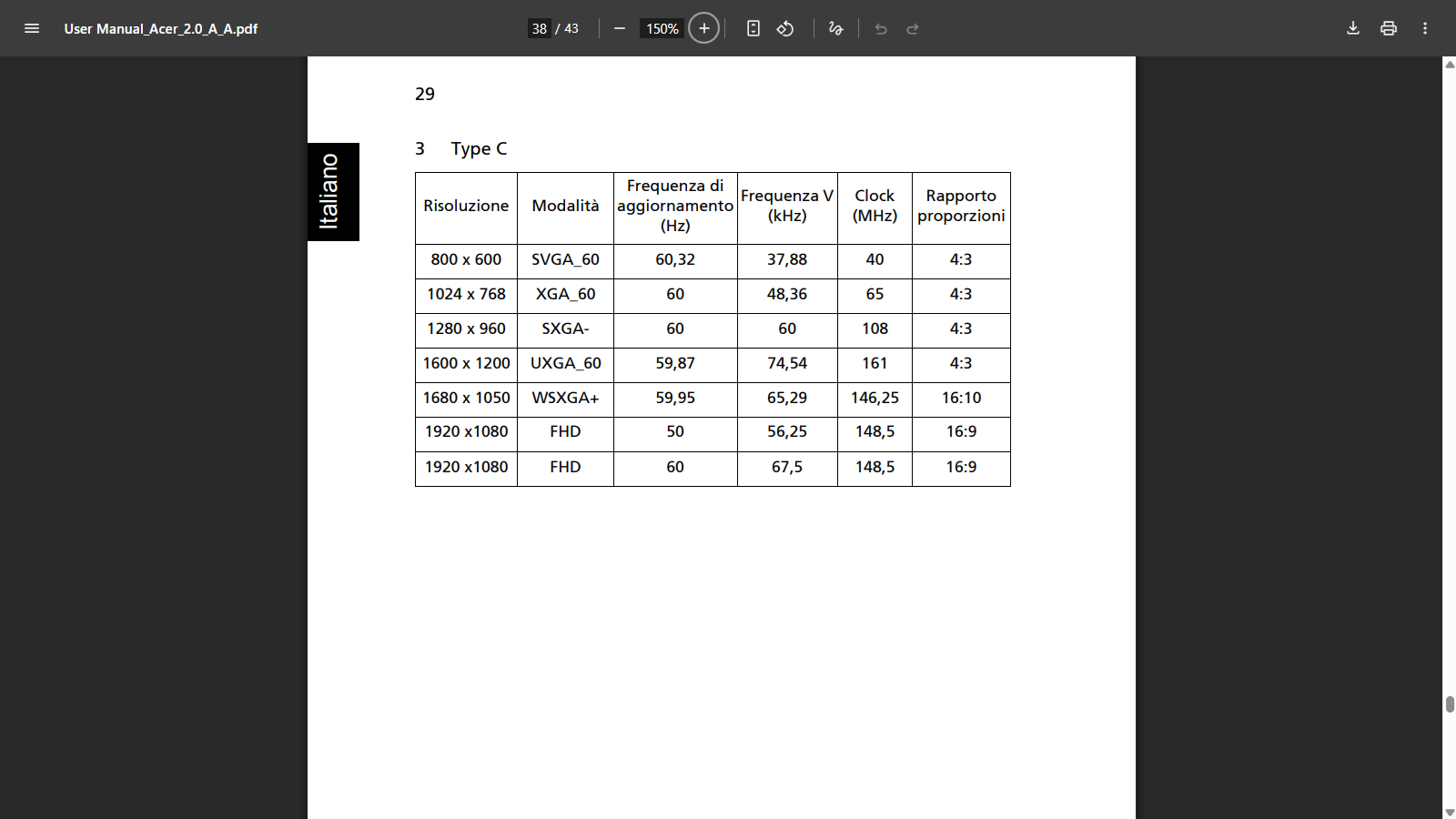Image resolution: width=1456 pixels, height=819 pixels.
Task: Click the 800 x 600 cell
Action: [x=466, y=259]
